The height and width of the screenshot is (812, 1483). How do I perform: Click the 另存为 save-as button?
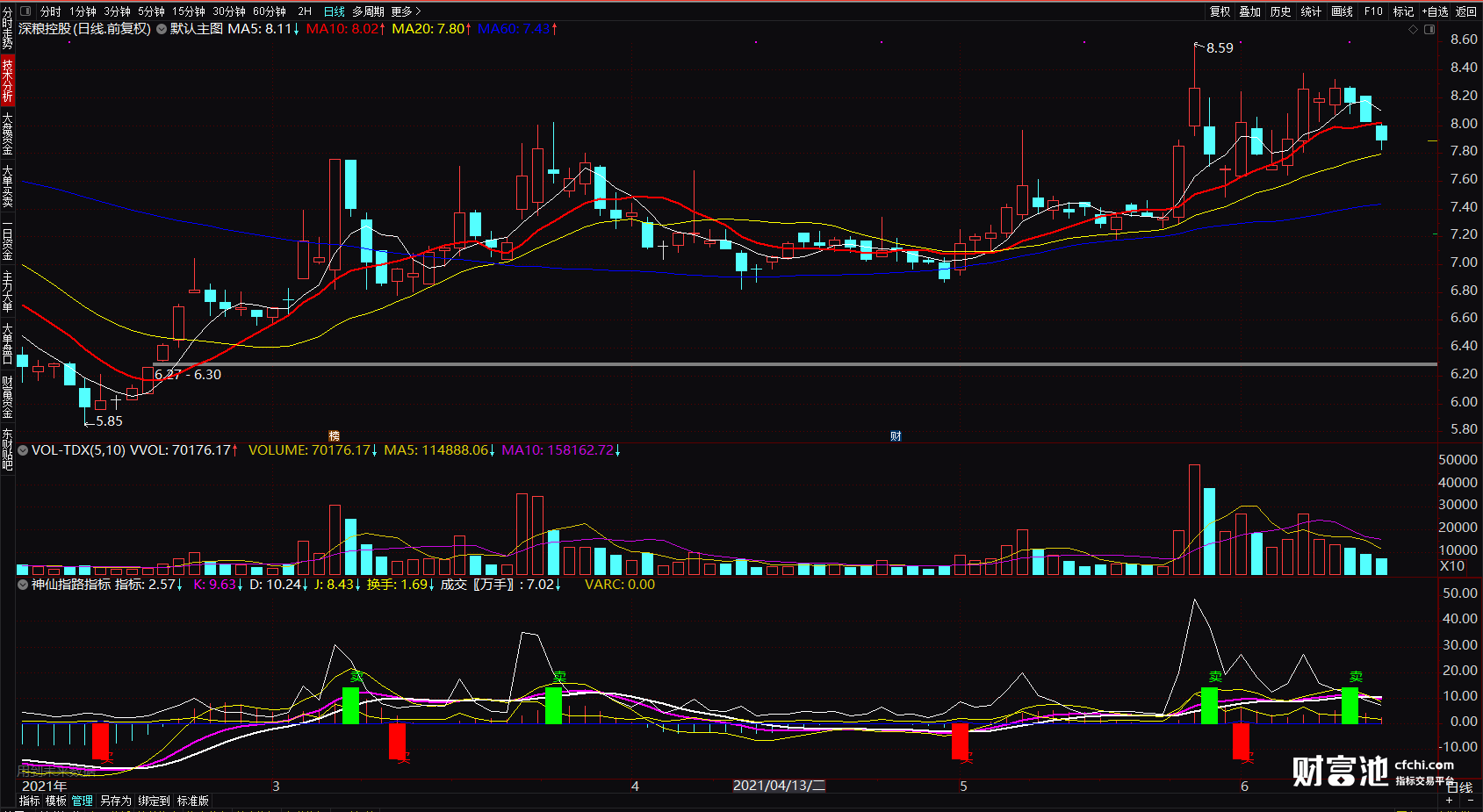[x=115, y=801]
